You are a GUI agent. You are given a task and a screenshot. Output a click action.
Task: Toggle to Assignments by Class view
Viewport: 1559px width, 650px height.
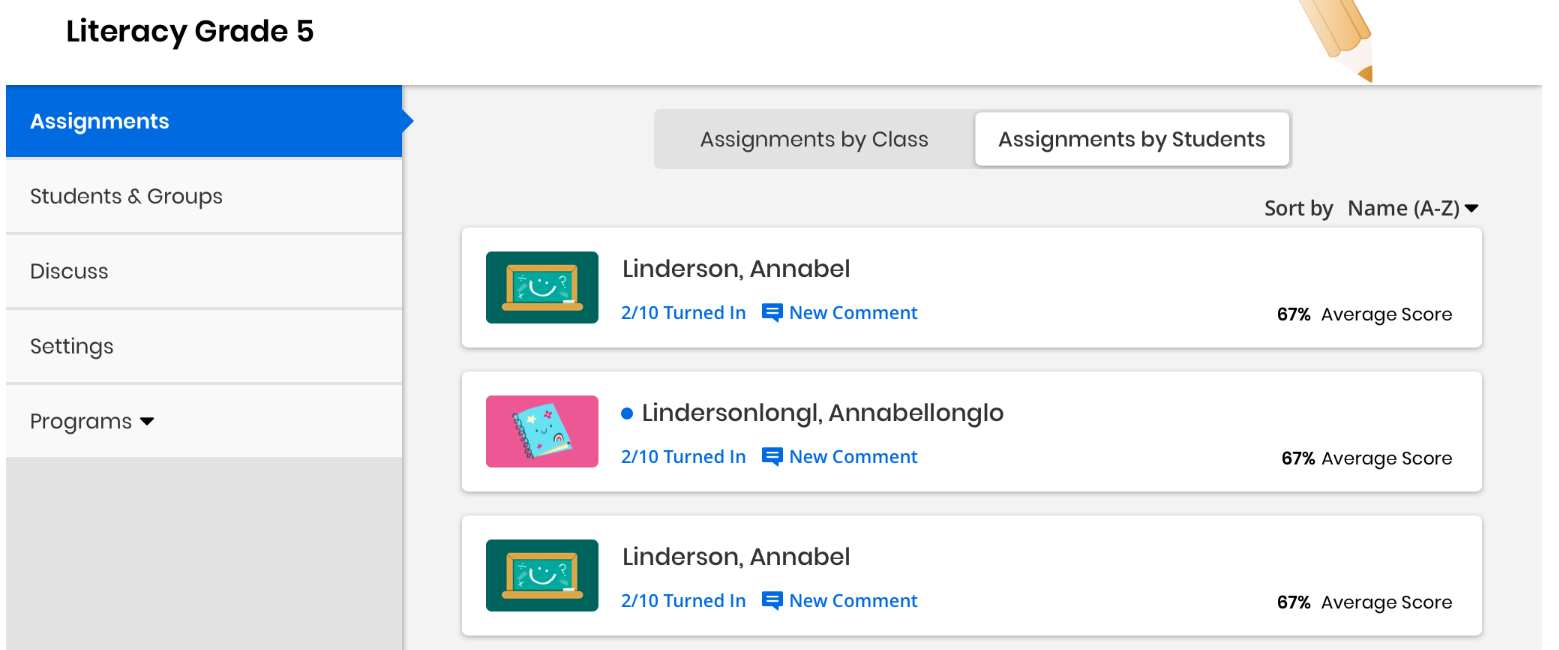pyautogui.click(x=813, y=138)
